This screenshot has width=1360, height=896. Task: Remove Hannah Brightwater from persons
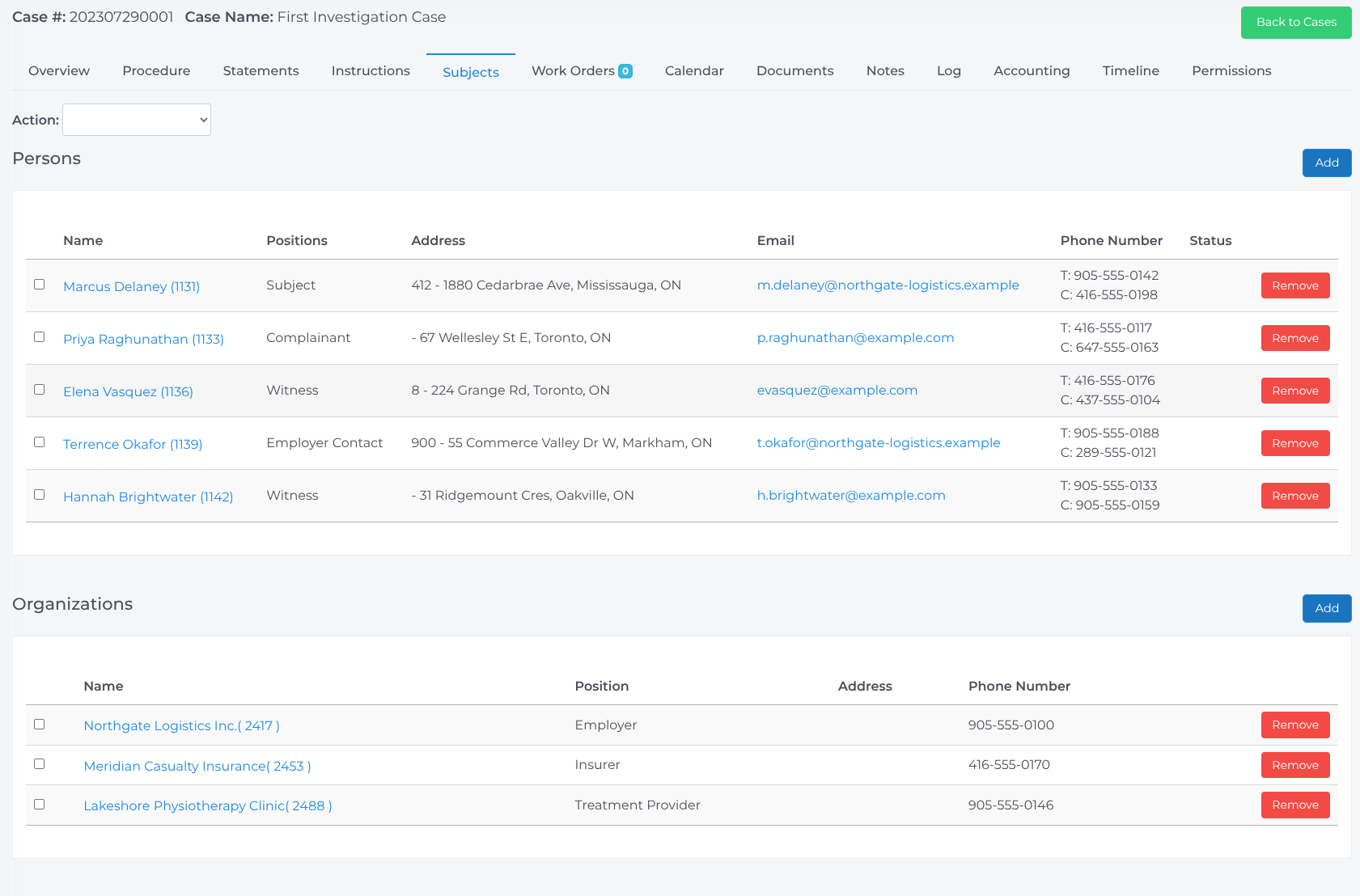pyautogui.click(x=1295, y=496)
